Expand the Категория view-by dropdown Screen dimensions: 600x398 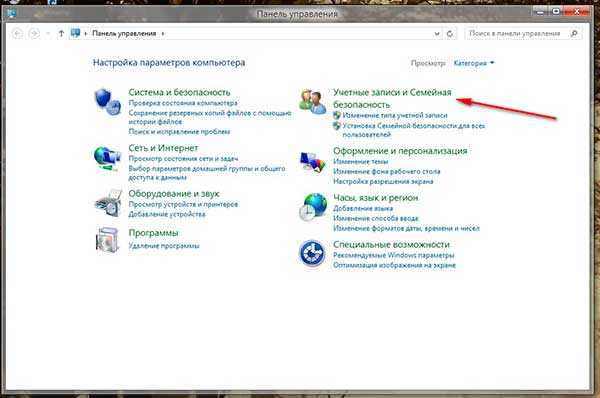pos(474,63)
